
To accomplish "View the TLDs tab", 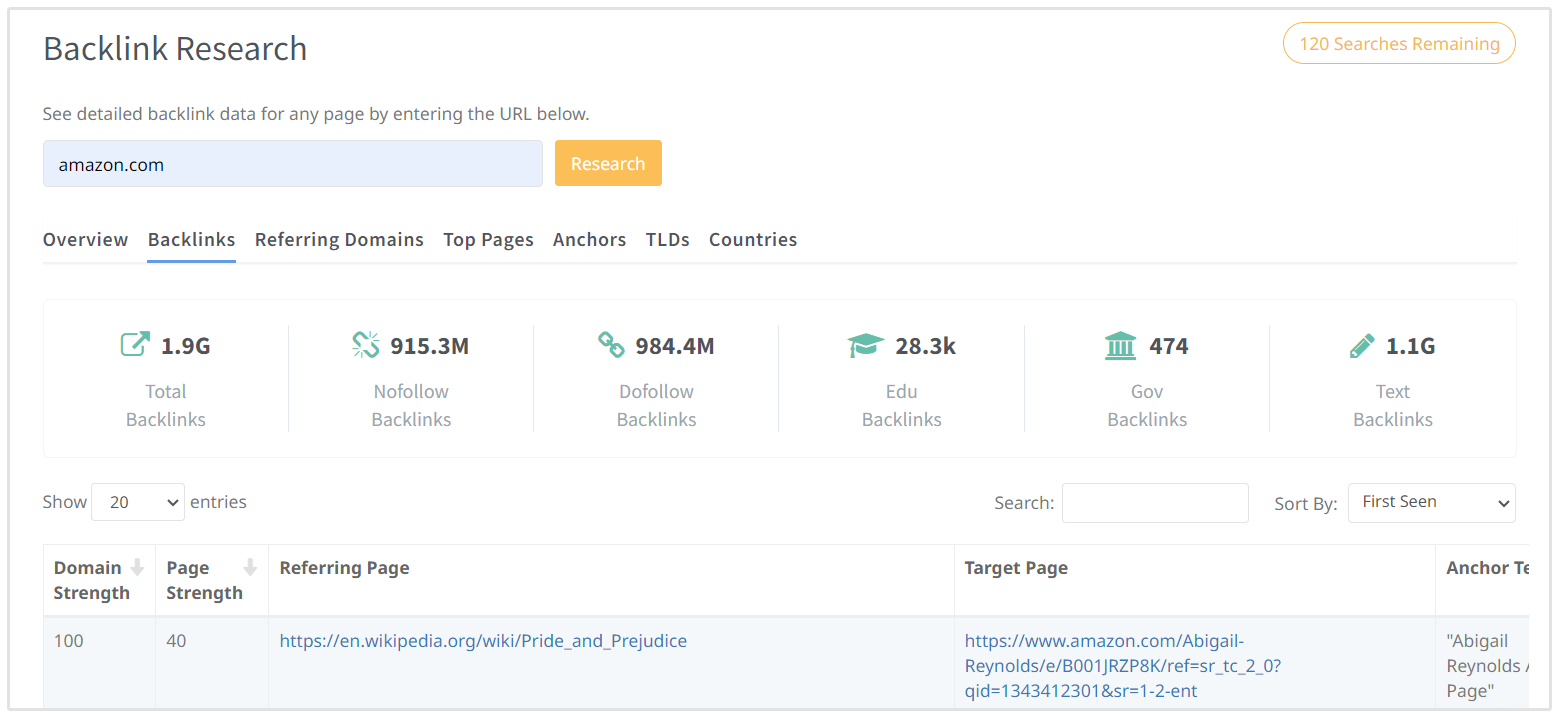I will click(667, 240).
